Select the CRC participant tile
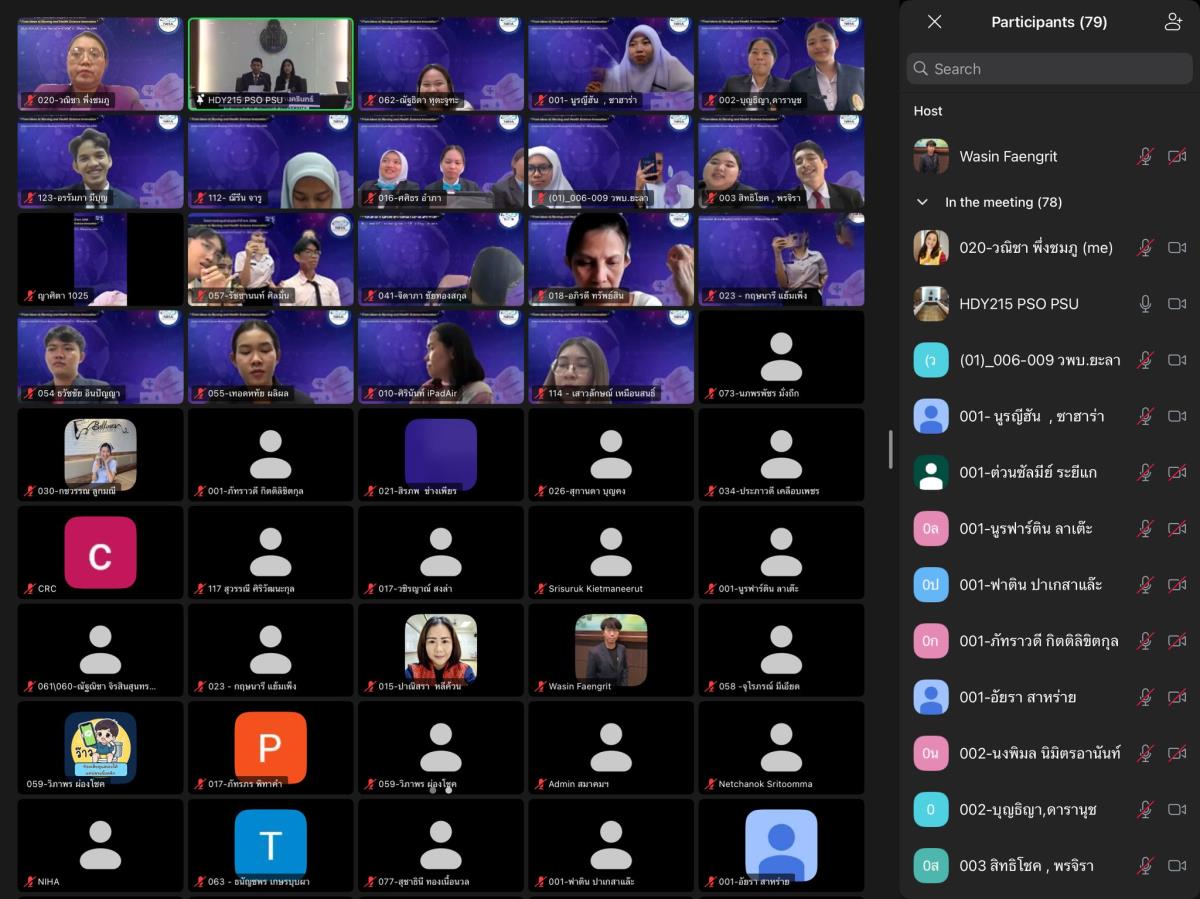The width and height of the screenshot is (1200, 899). click(x=100, y=552)
